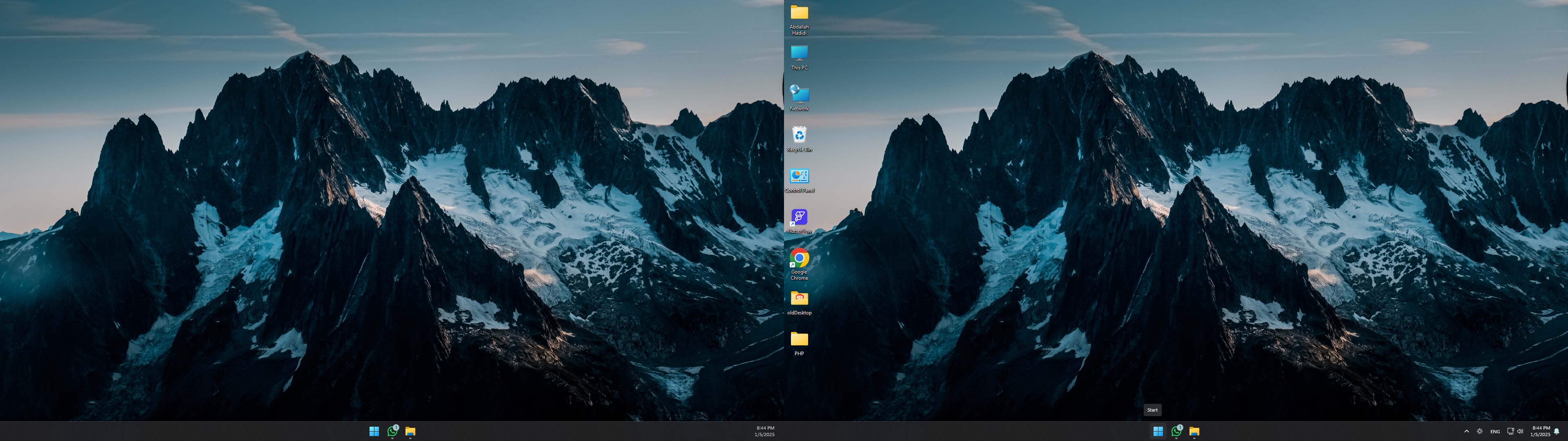The height and width of the screenshot is (441, 1568).
Task: Open notifications via the bell icon
Action: tap(1557, 431)
